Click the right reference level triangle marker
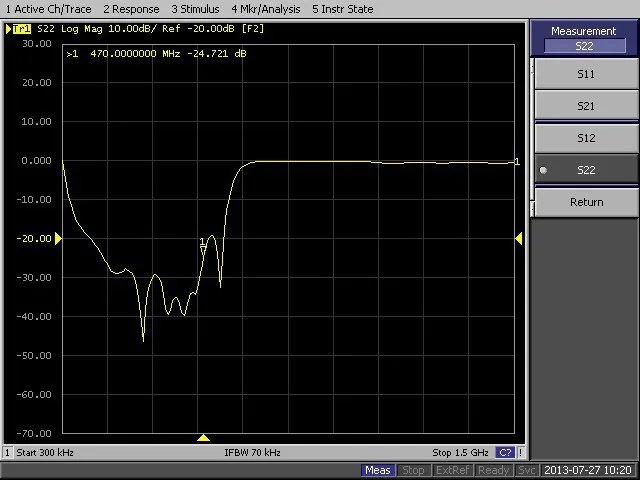The width and height of the screenshot is (640, 480). tap(519, 238)
